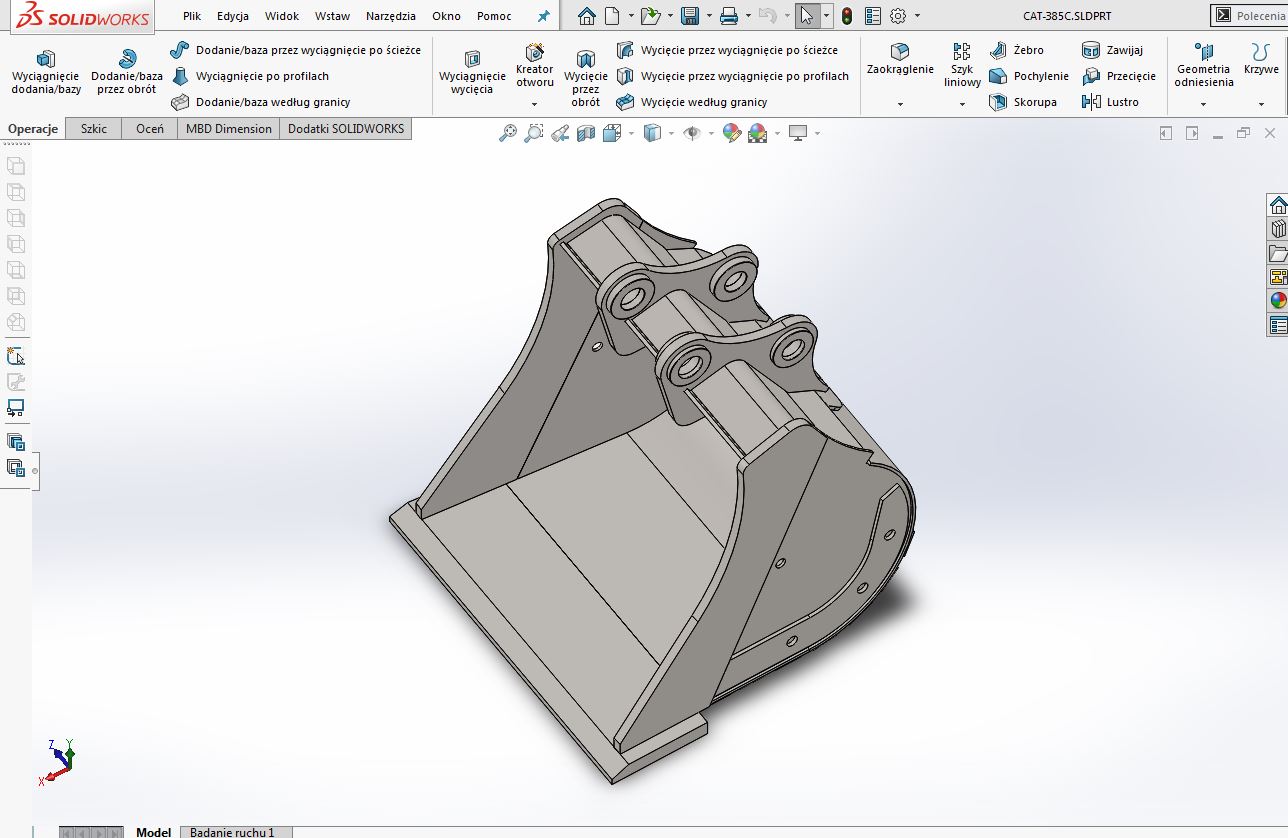The height and width of the screenshot is (838, 1288).
Task: Click the Rebuild traffic light icon
Action: pyautogui.click(x=847, y=16)
